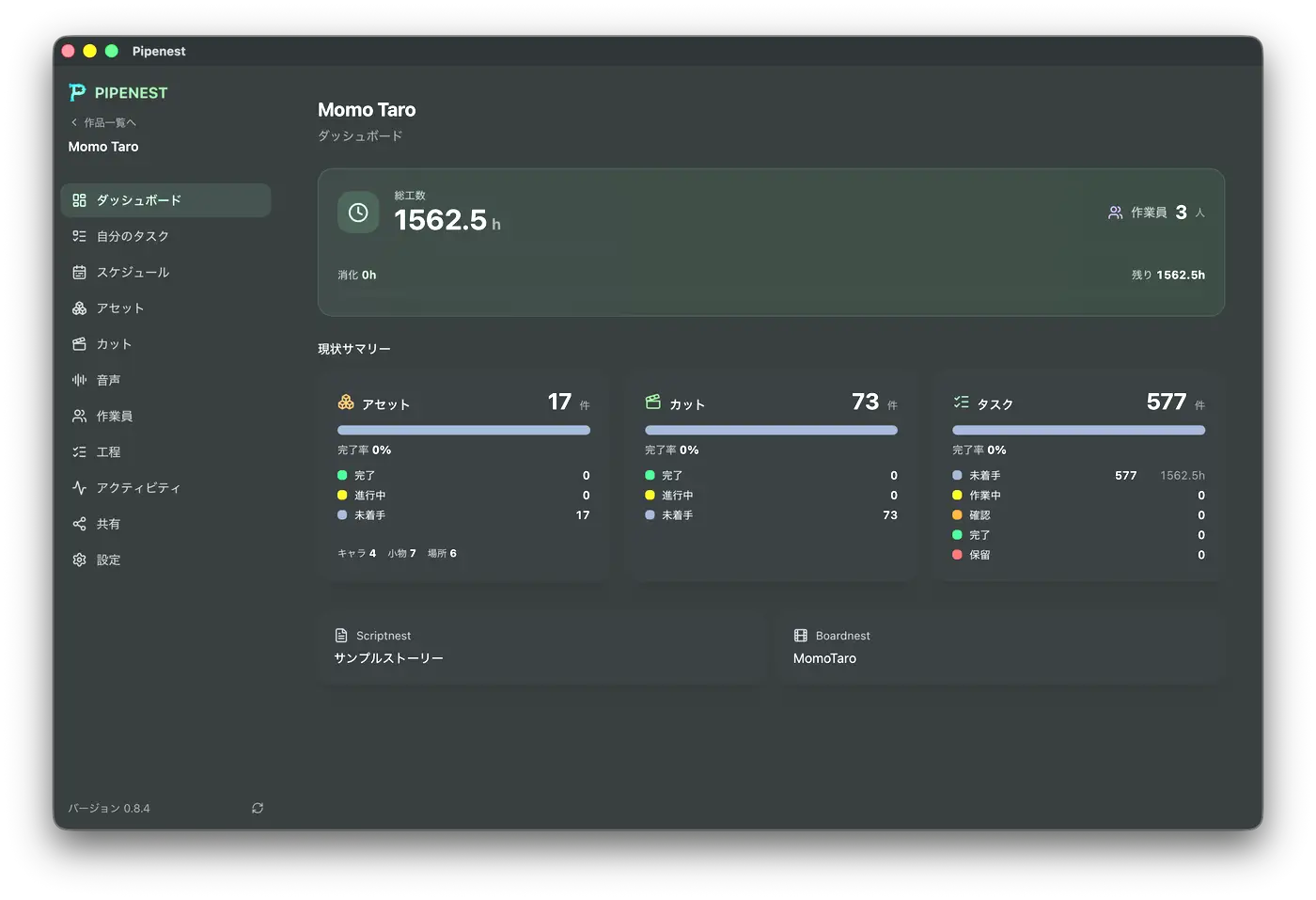1316x900 pixels.
Task: Click the アクティビティ pulse icon in sidebar
Action: 79,488
